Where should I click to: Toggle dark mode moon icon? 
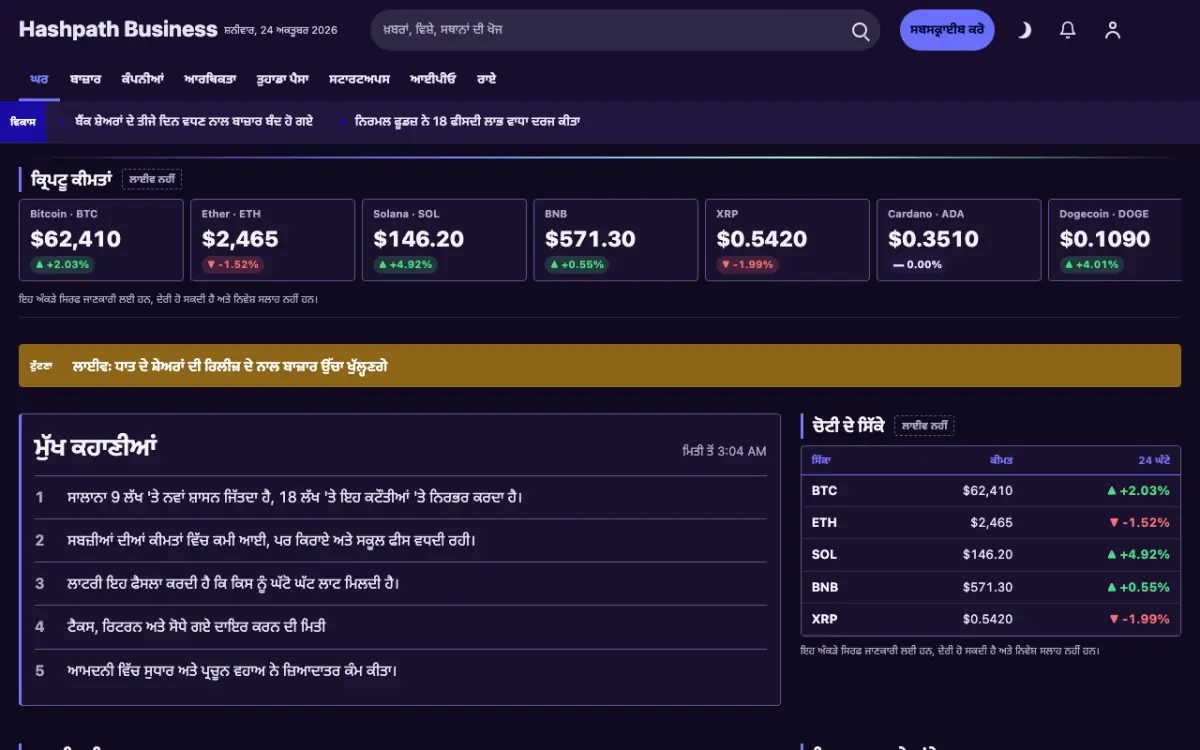(1024, 30)
